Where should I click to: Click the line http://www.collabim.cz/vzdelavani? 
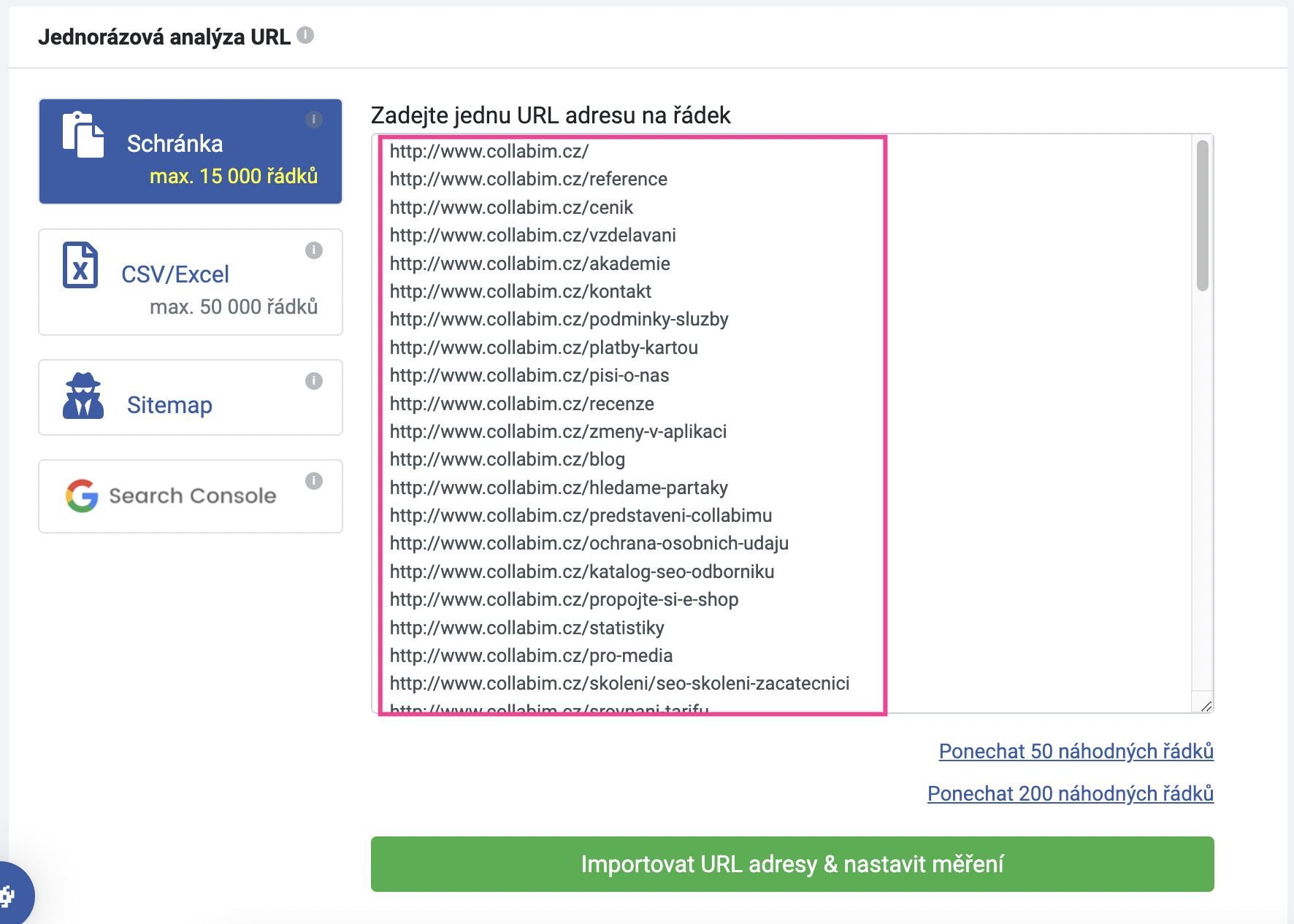[533, 235]
